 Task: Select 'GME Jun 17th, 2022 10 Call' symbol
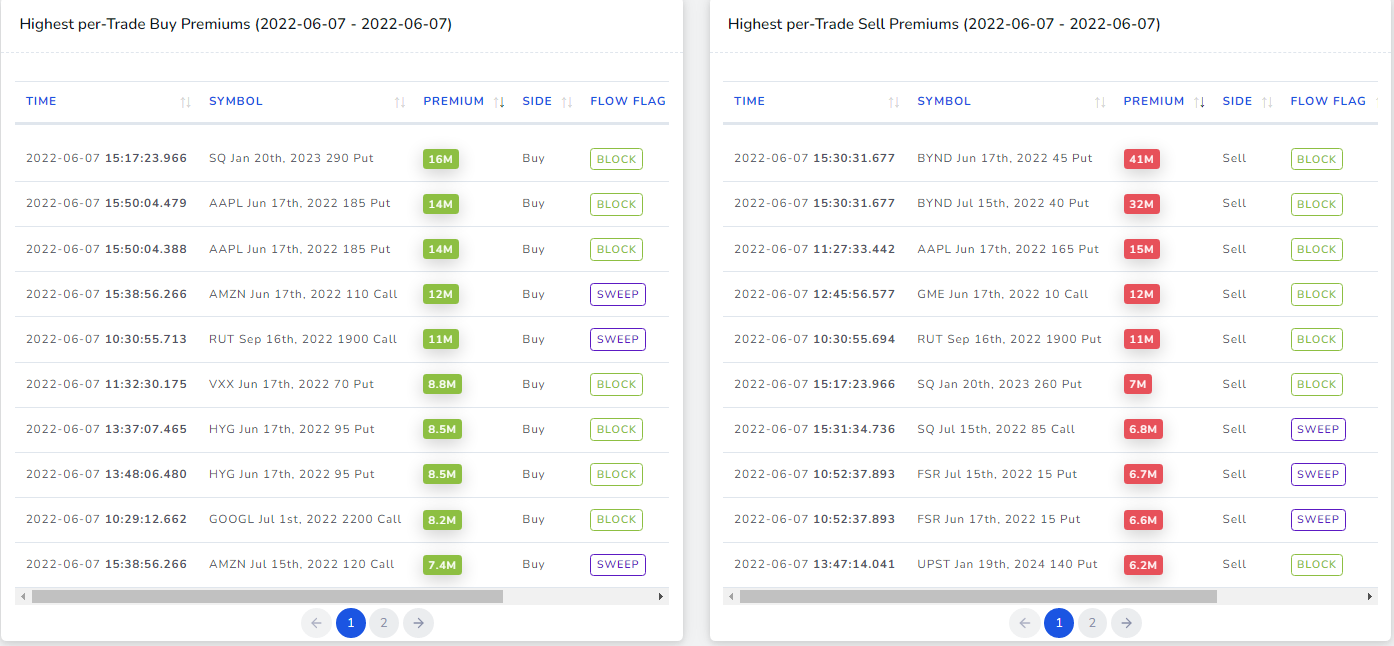coord(1003,294)
